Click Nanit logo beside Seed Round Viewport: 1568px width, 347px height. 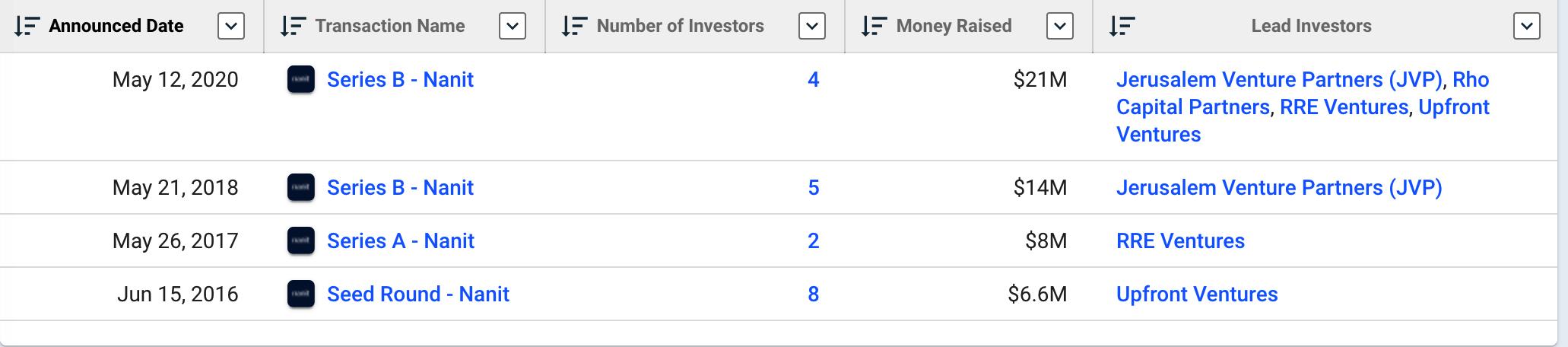(301, 294)
